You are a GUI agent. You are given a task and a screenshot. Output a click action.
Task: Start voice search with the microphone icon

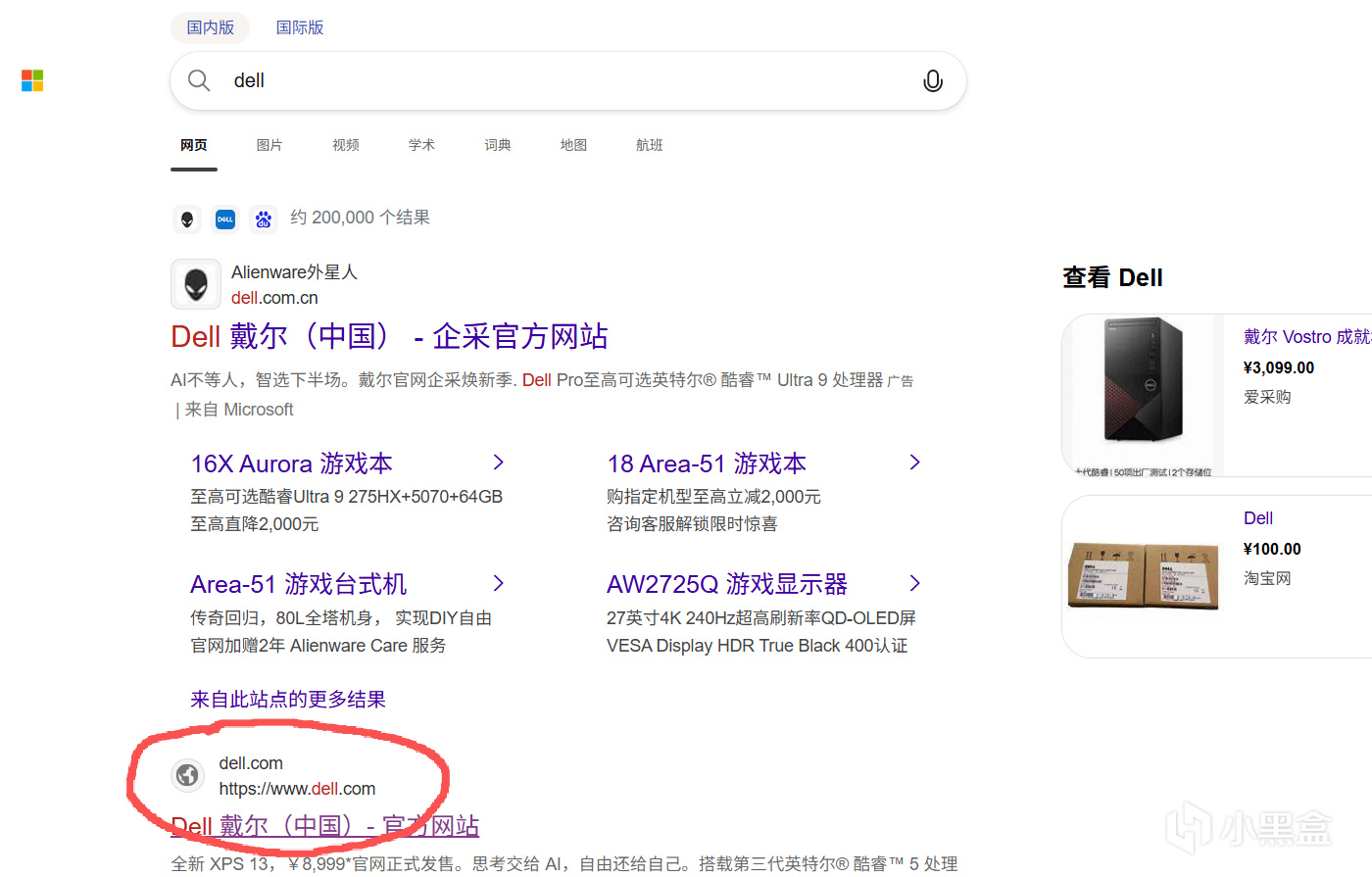933,80
